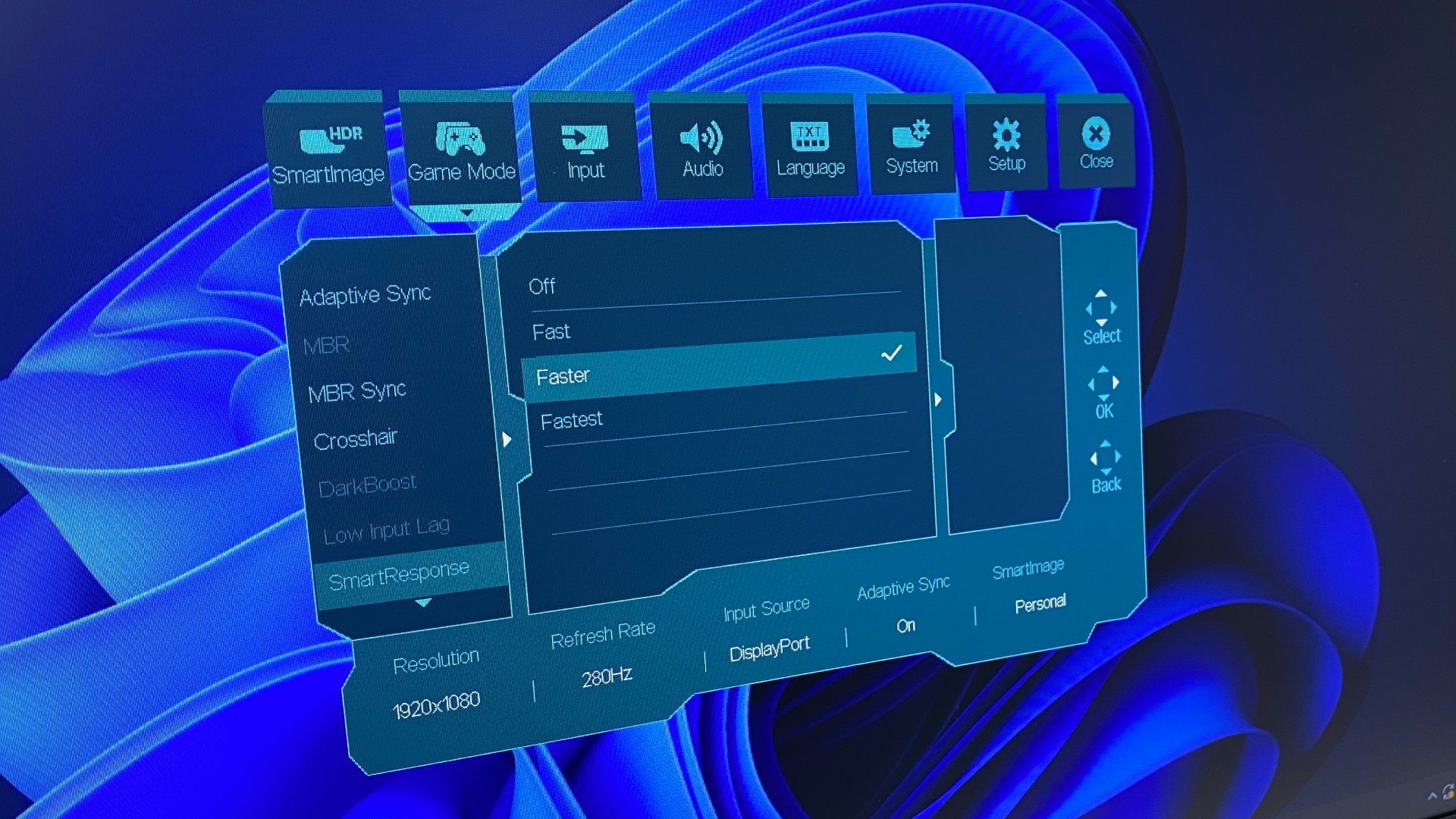Screen dimensions: 1456x819
Task: Expand more items below SmartResponse
Action: [423, 603]
